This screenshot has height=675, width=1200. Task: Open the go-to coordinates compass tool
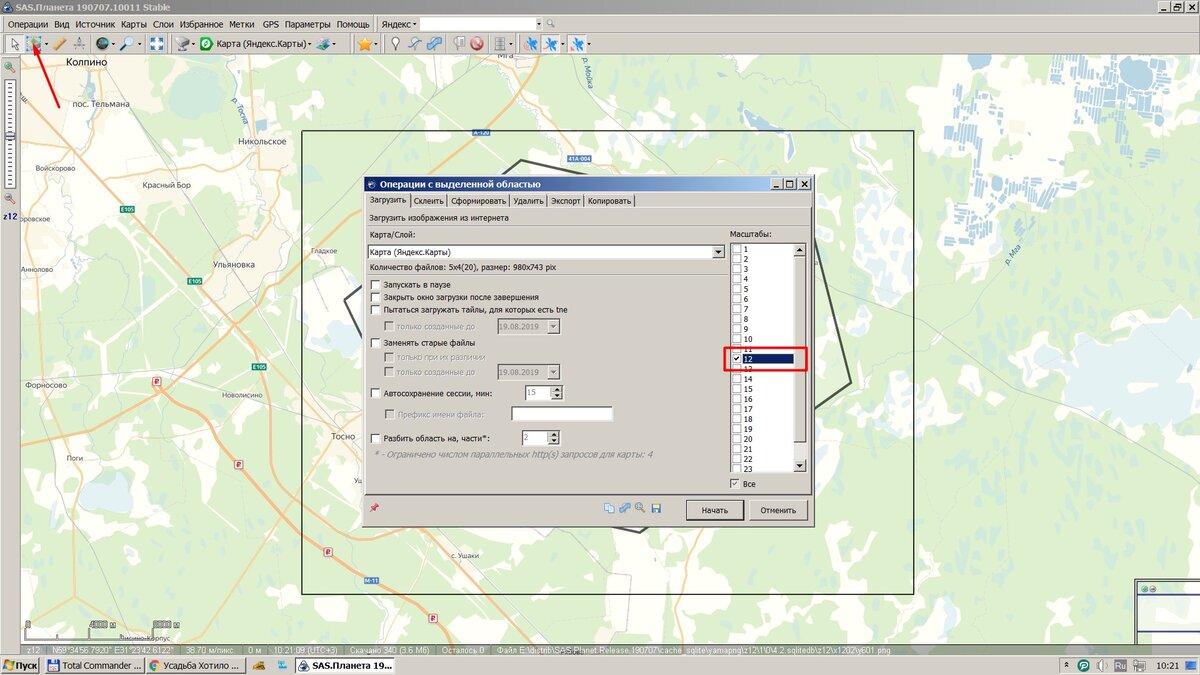click(79, 44)
